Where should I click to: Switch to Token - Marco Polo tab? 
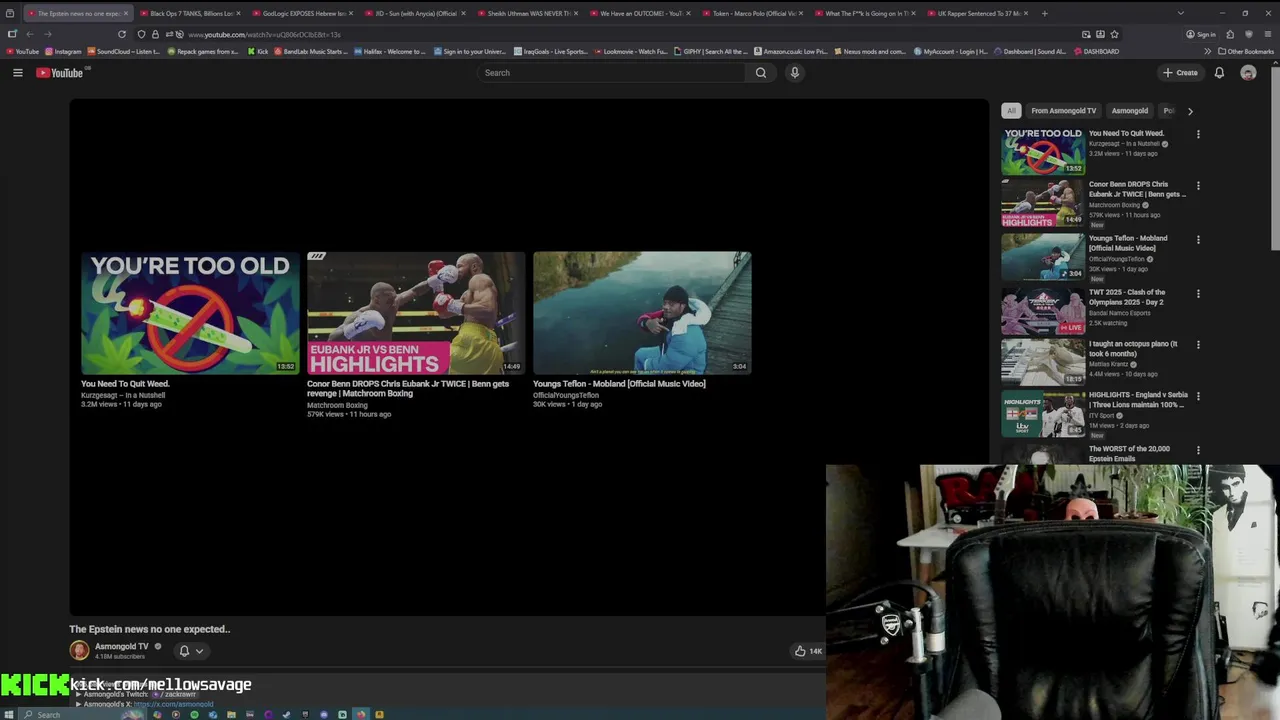click(753, 13)
